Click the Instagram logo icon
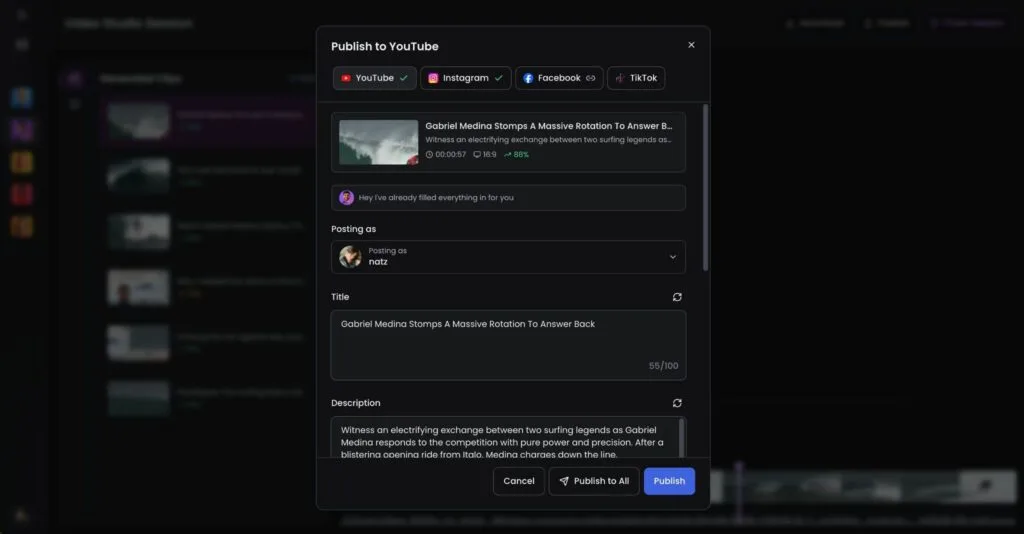 [x=433, y=78]
